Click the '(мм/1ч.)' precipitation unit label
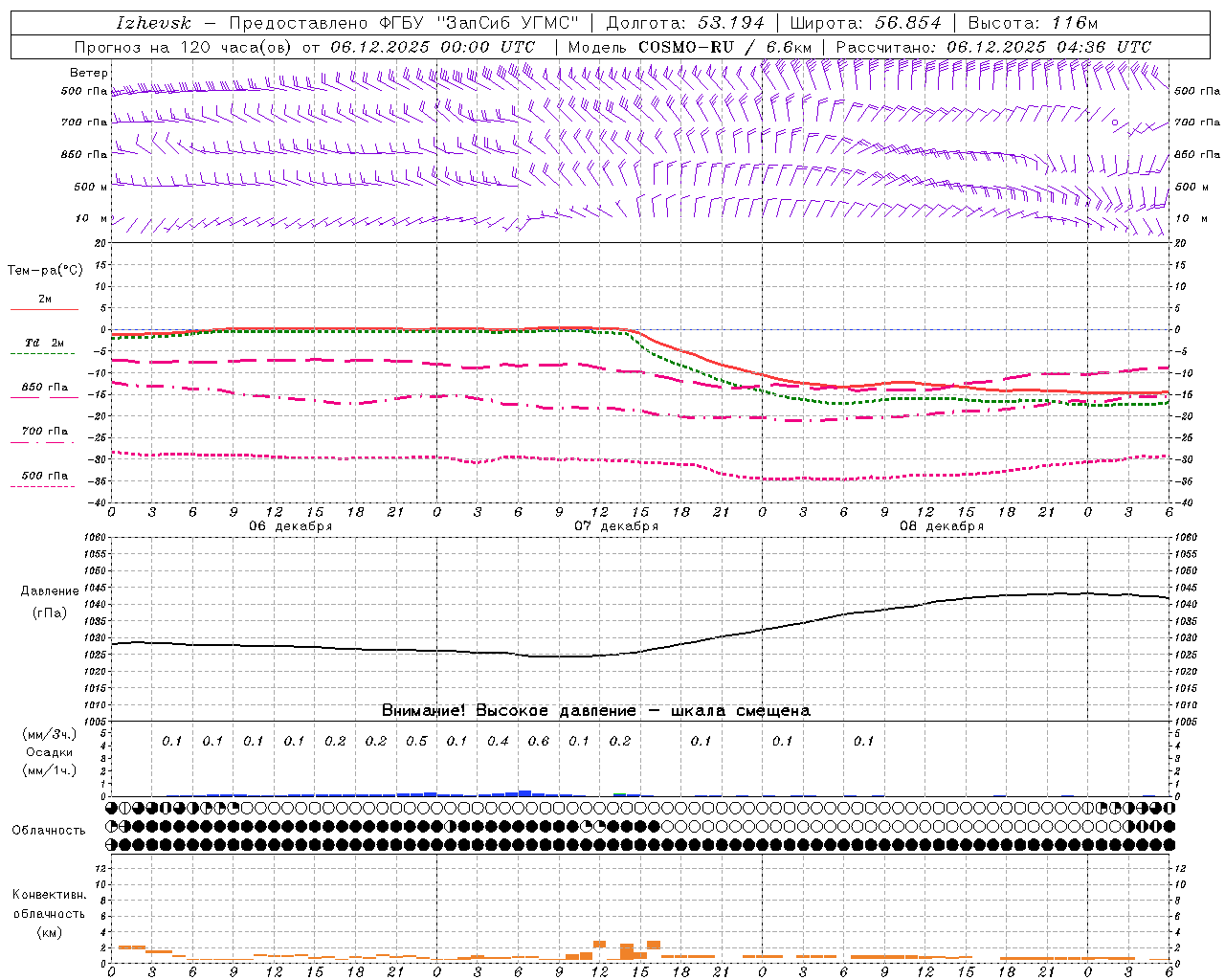The height and width of the screenshot is (980, 1225). (50, 770)
